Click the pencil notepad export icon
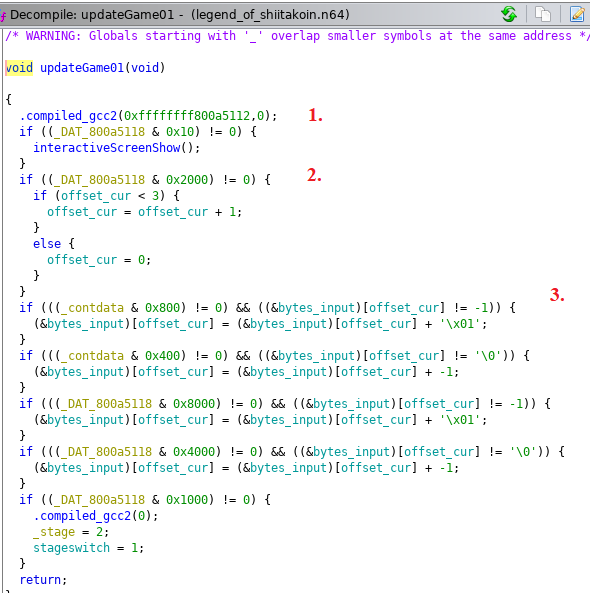The image size is (590, 593). (578, 14)
